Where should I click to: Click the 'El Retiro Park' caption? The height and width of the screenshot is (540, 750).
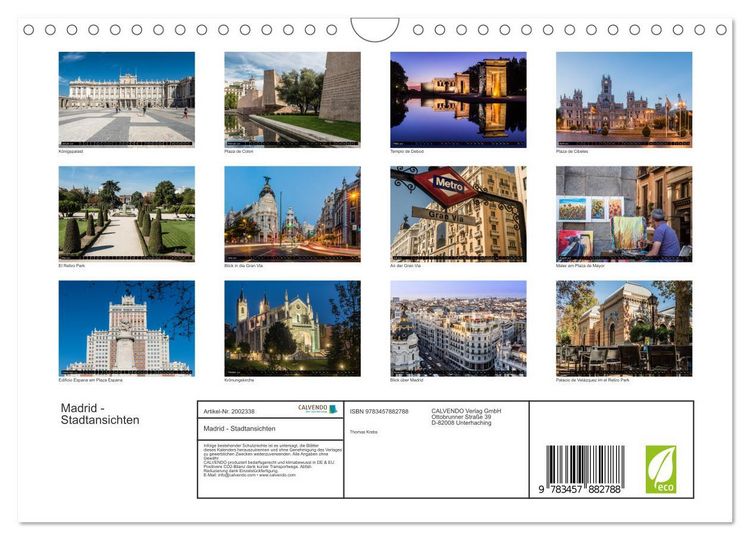point(72,266)
